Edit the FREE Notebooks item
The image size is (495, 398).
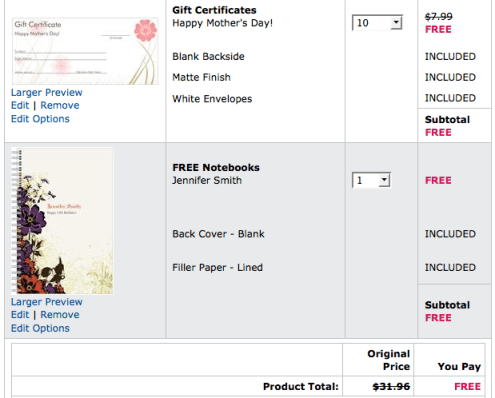point(20,315)
